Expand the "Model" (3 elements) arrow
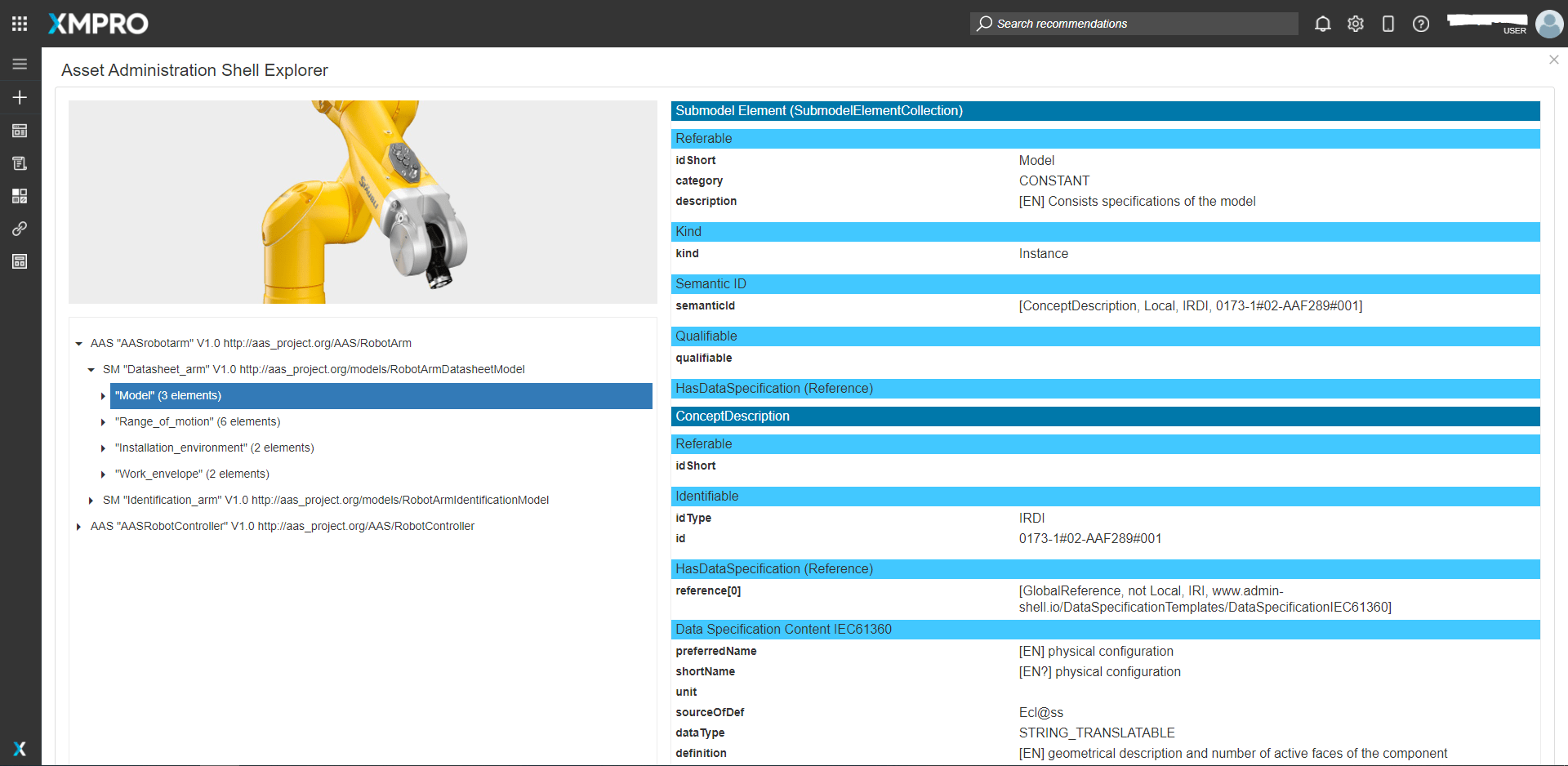Screen dimensions: 1568x766 (103, 396)
